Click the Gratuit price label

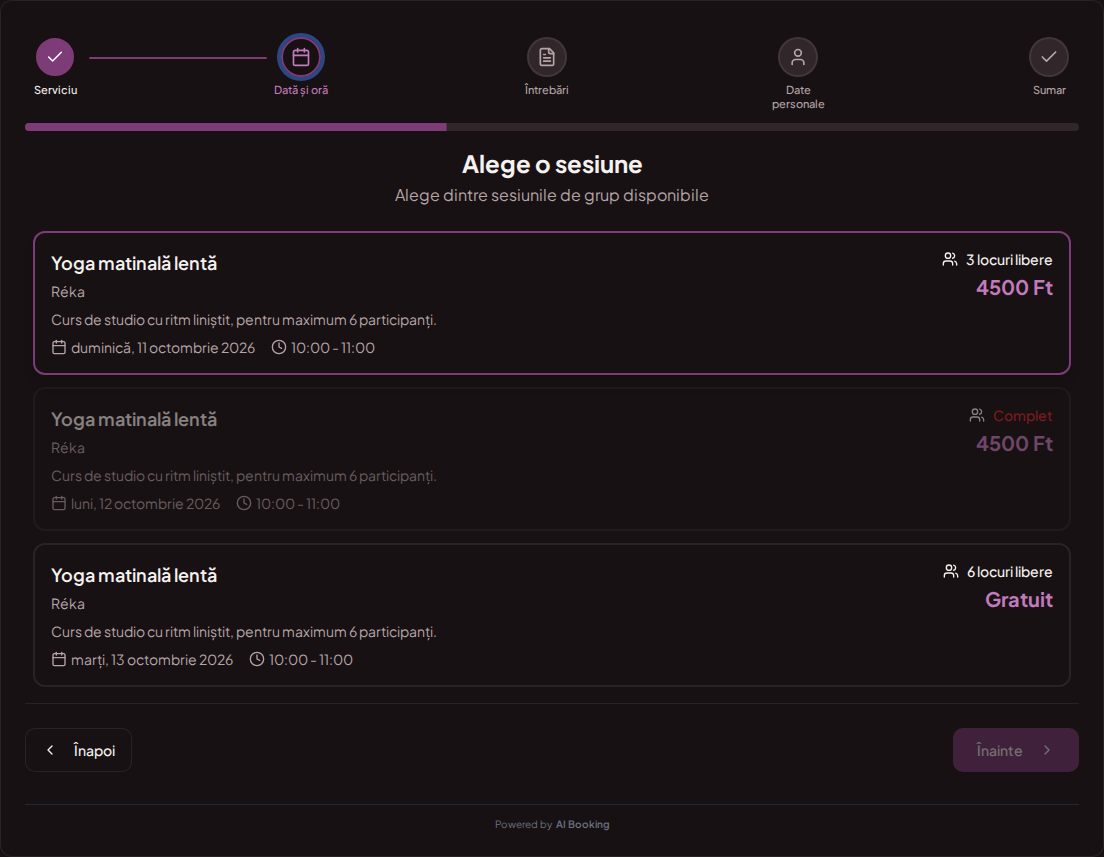coord(1019,599)
